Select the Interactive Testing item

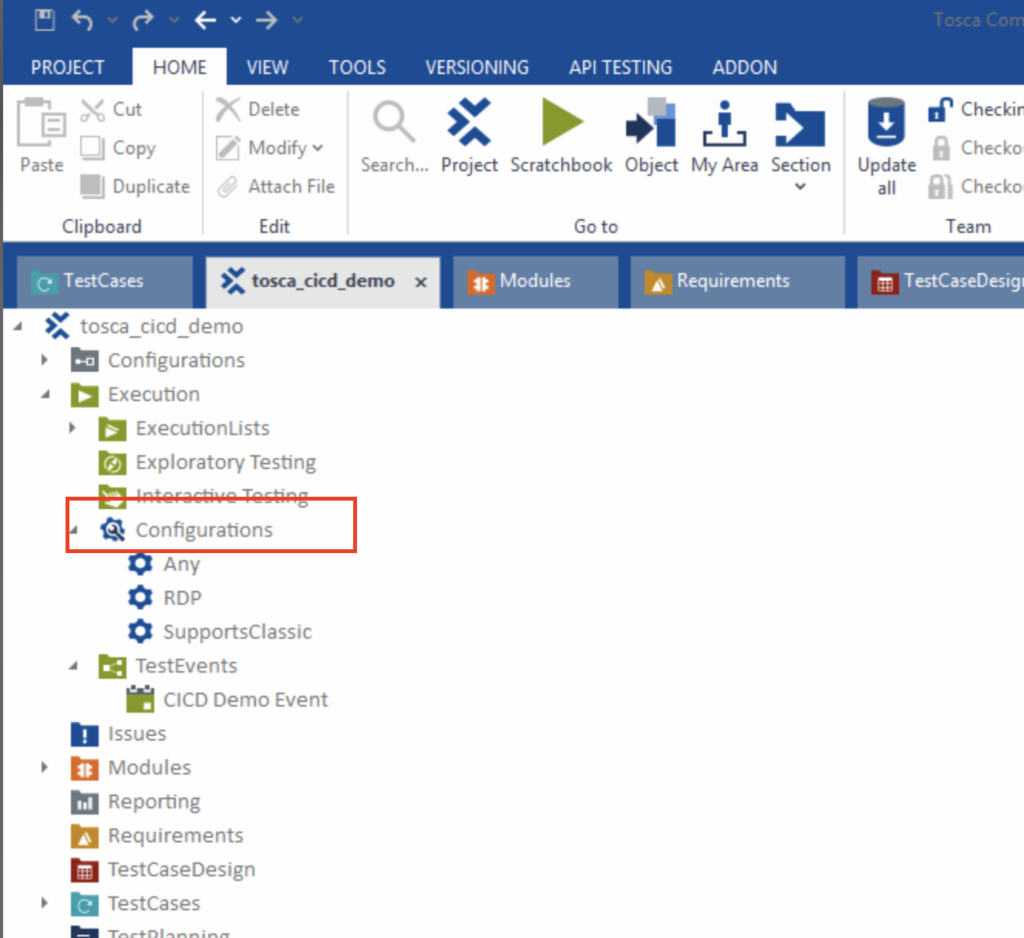(222, 496)
